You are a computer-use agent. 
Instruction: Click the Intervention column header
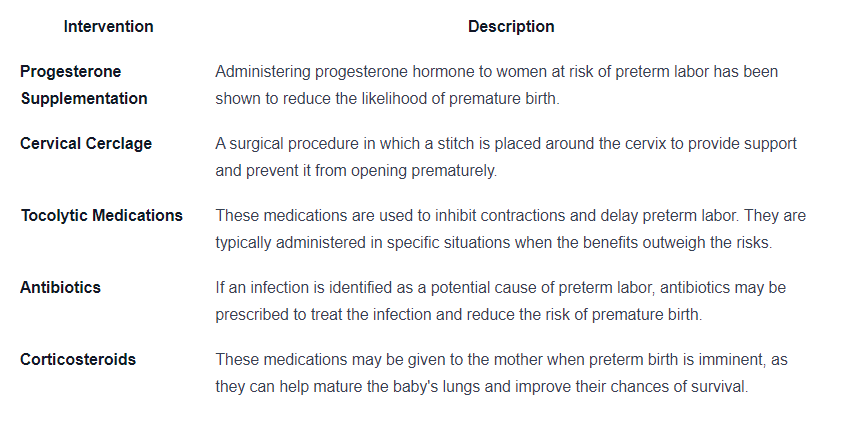click(108, 26)
